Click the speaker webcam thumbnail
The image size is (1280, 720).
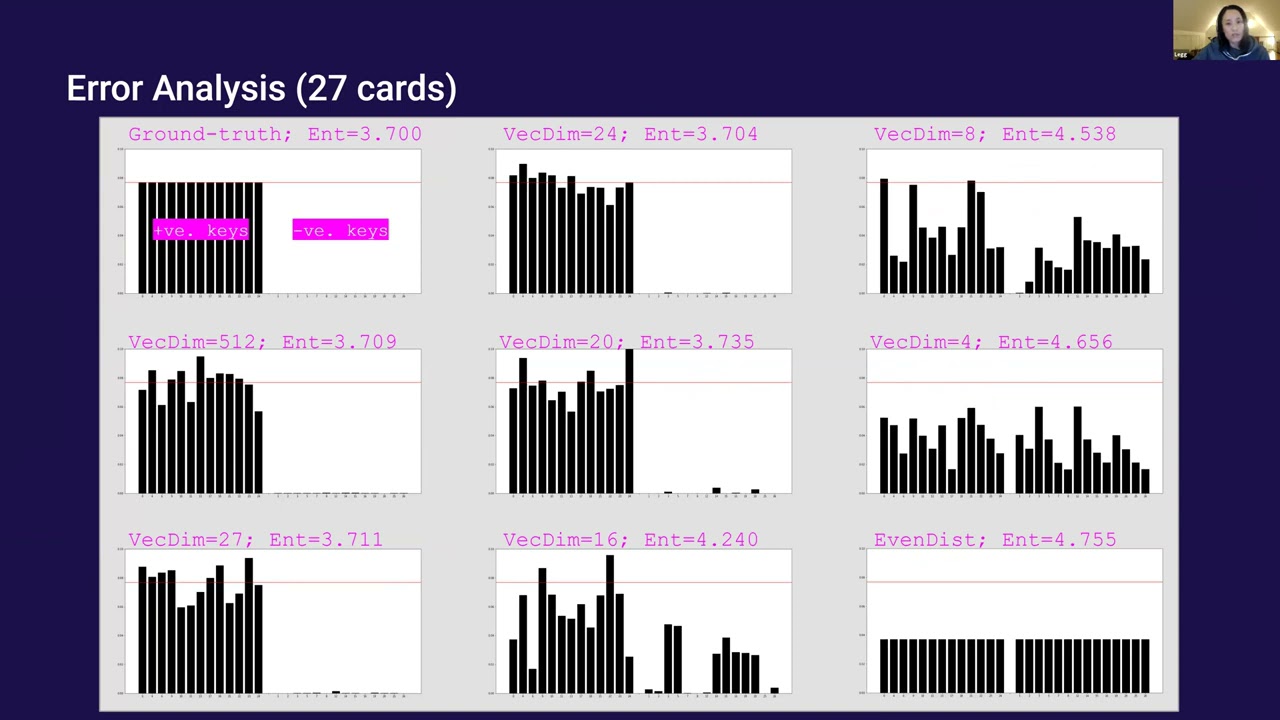pyautogui.click(x=1226, y=31)
